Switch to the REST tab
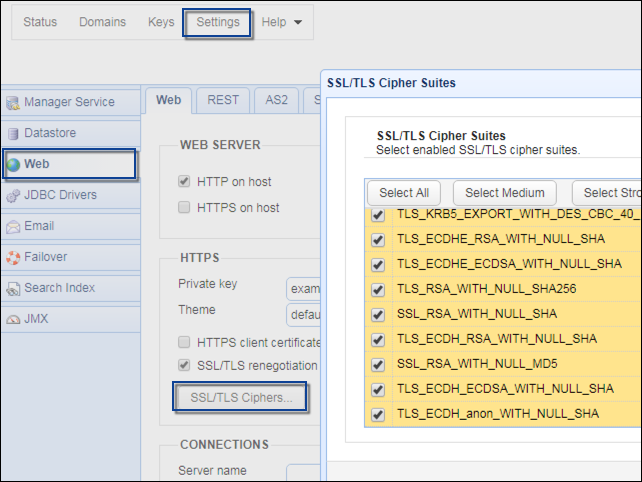The image size is (642, 482). tap(223, 100)
